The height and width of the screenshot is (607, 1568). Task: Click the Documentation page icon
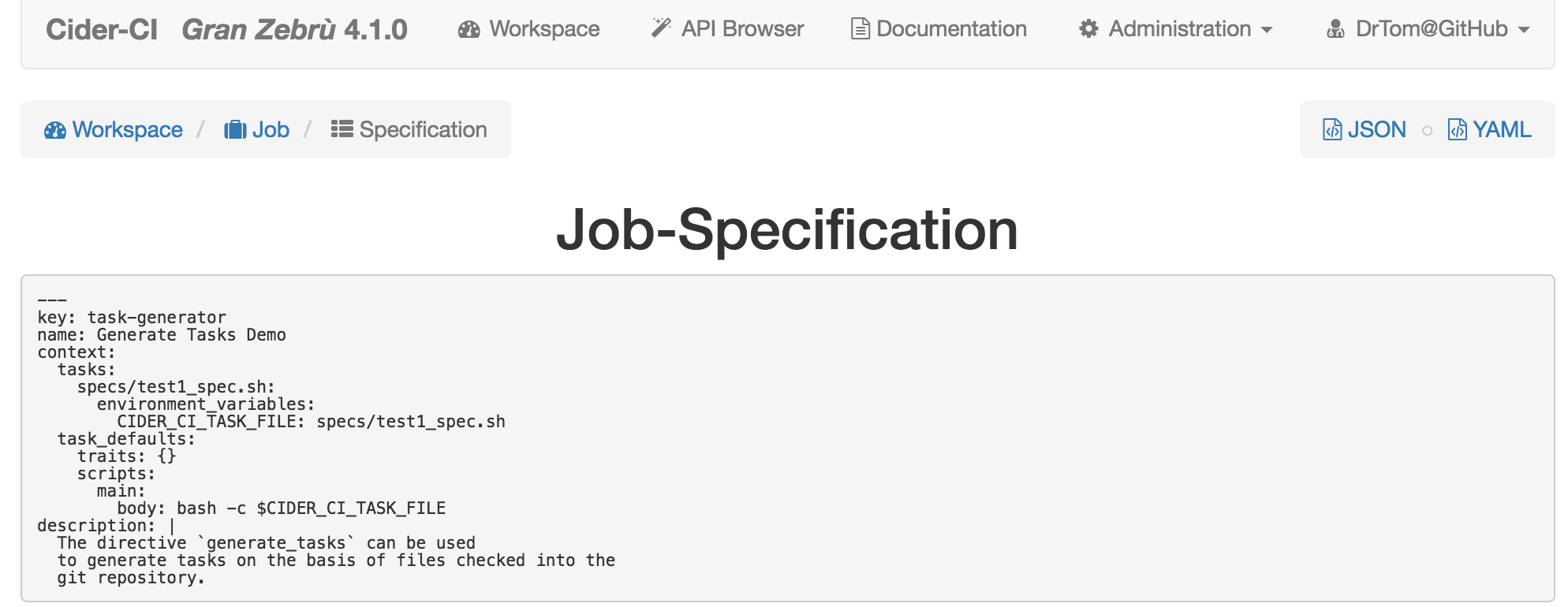click(x=861, y=29)
